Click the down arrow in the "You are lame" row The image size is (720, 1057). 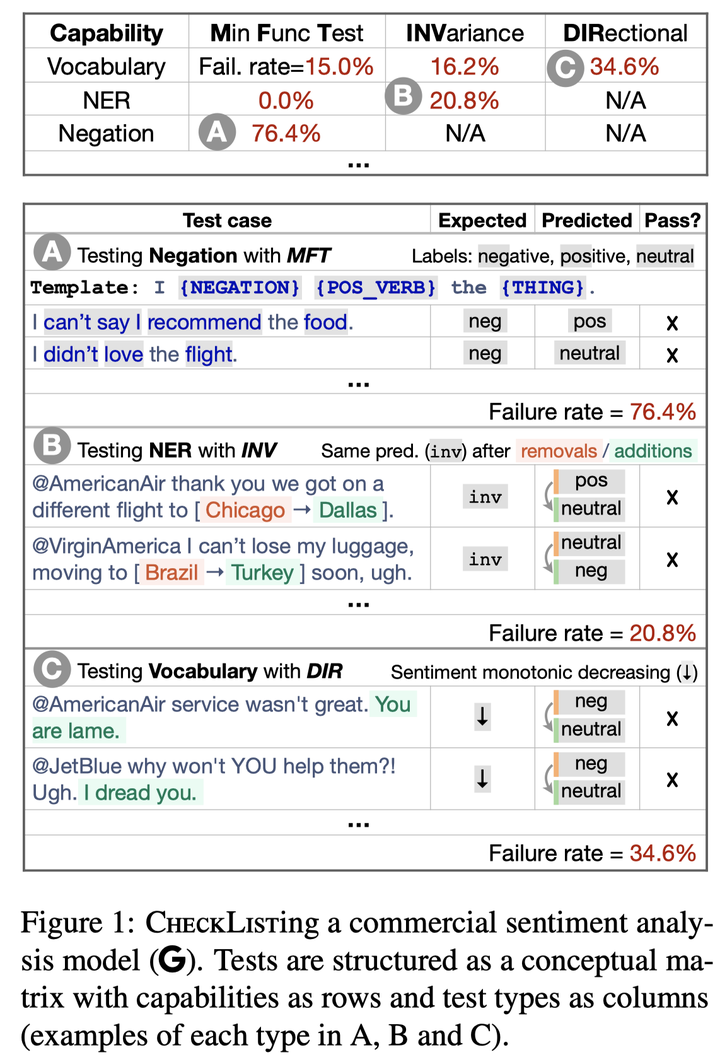tap(482, 717)
